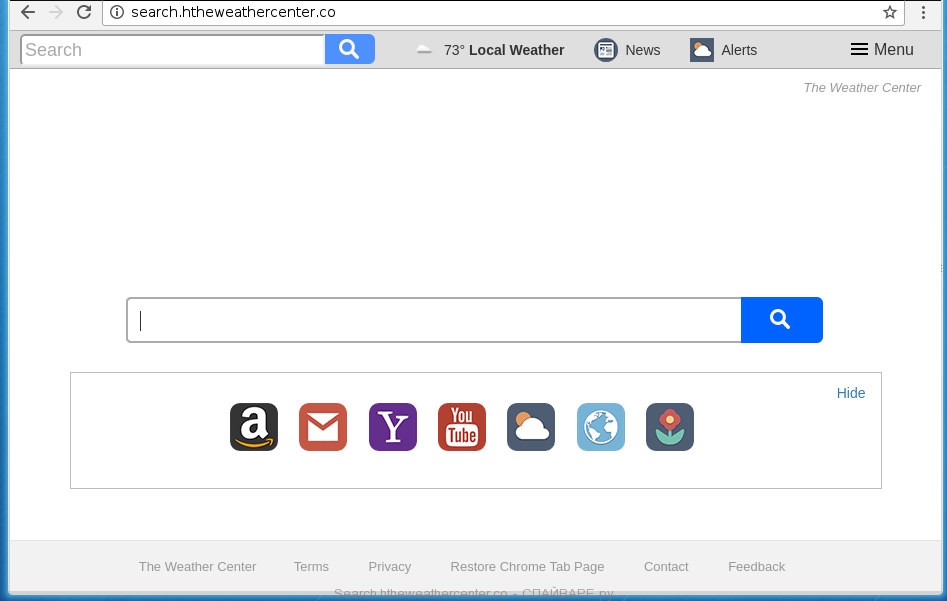
Task: Reload the page
Action: pyautogui.click(x=84, y=13)
